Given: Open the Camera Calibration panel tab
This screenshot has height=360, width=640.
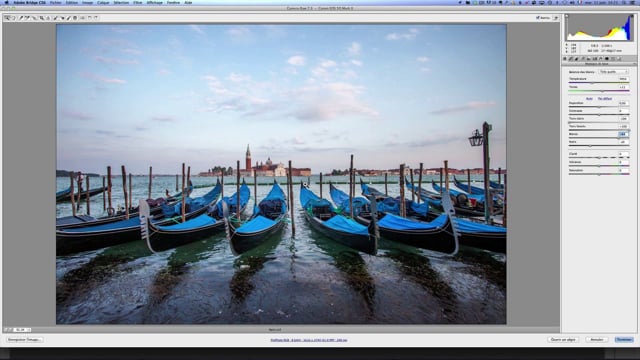Looking at the screenshot, I should (x=607, y=58).
